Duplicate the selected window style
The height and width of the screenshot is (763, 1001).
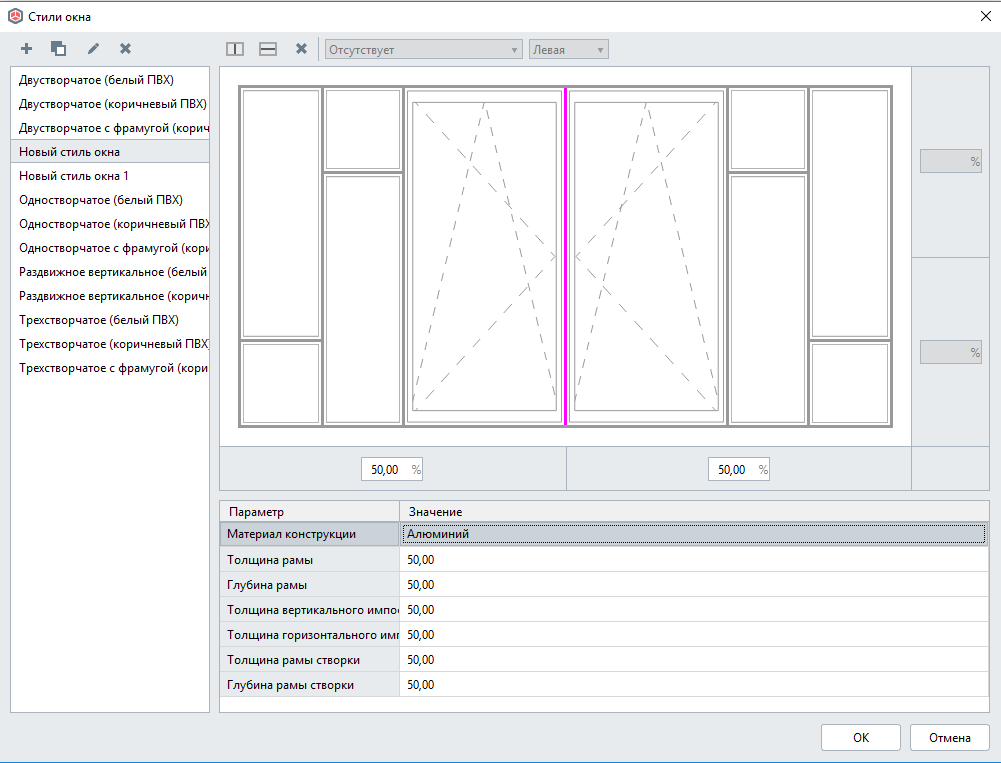point(58,49)
